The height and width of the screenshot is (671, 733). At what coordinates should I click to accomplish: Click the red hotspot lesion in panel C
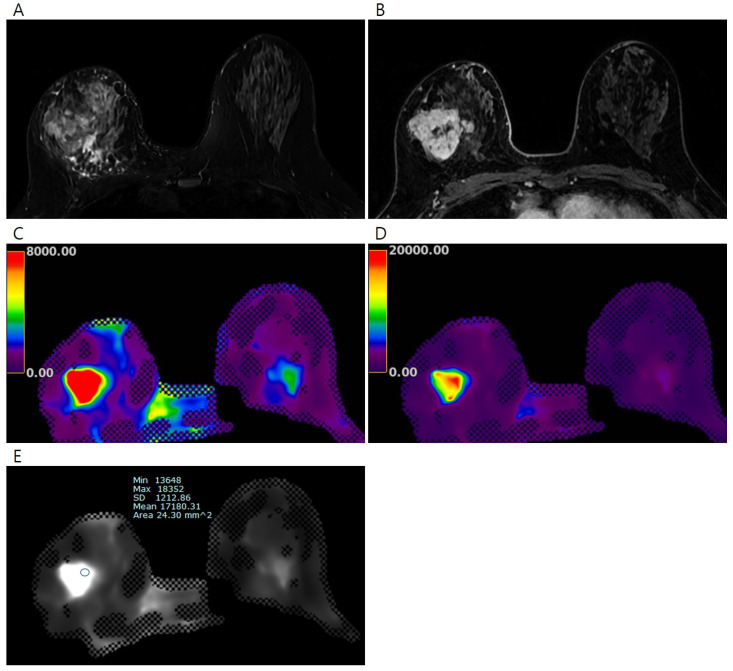86,385
